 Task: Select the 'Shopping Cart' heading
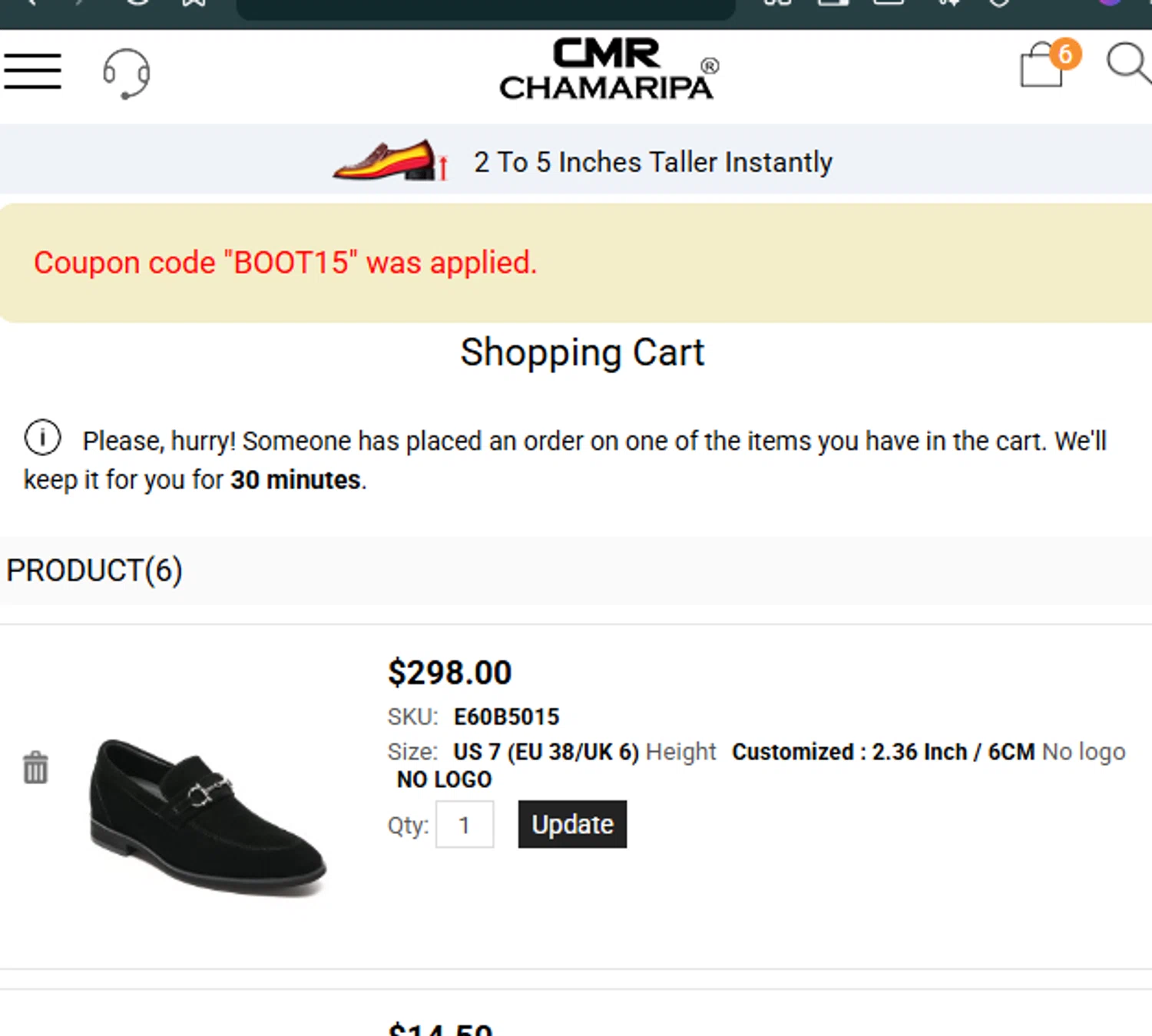coord(582,353)
